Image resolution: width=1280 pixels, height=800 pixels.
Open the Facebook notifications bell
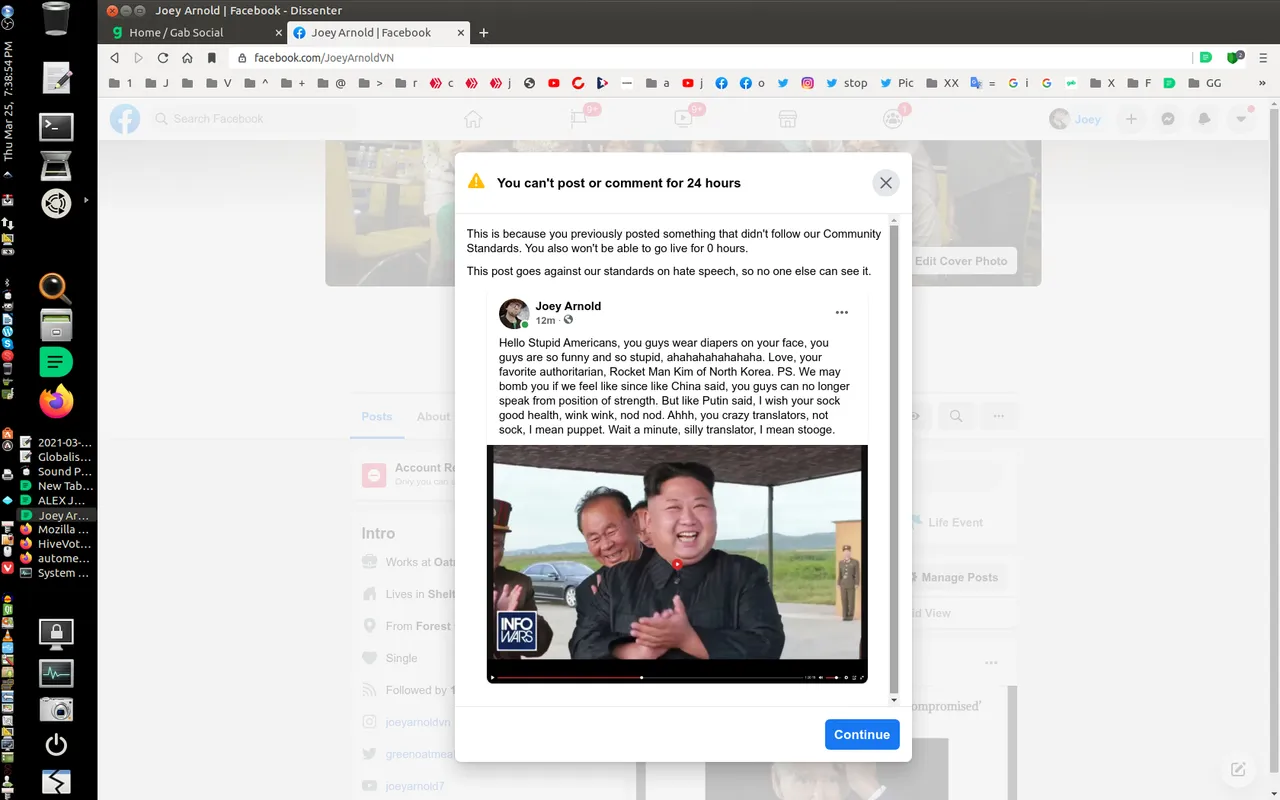coord(1204,119)
